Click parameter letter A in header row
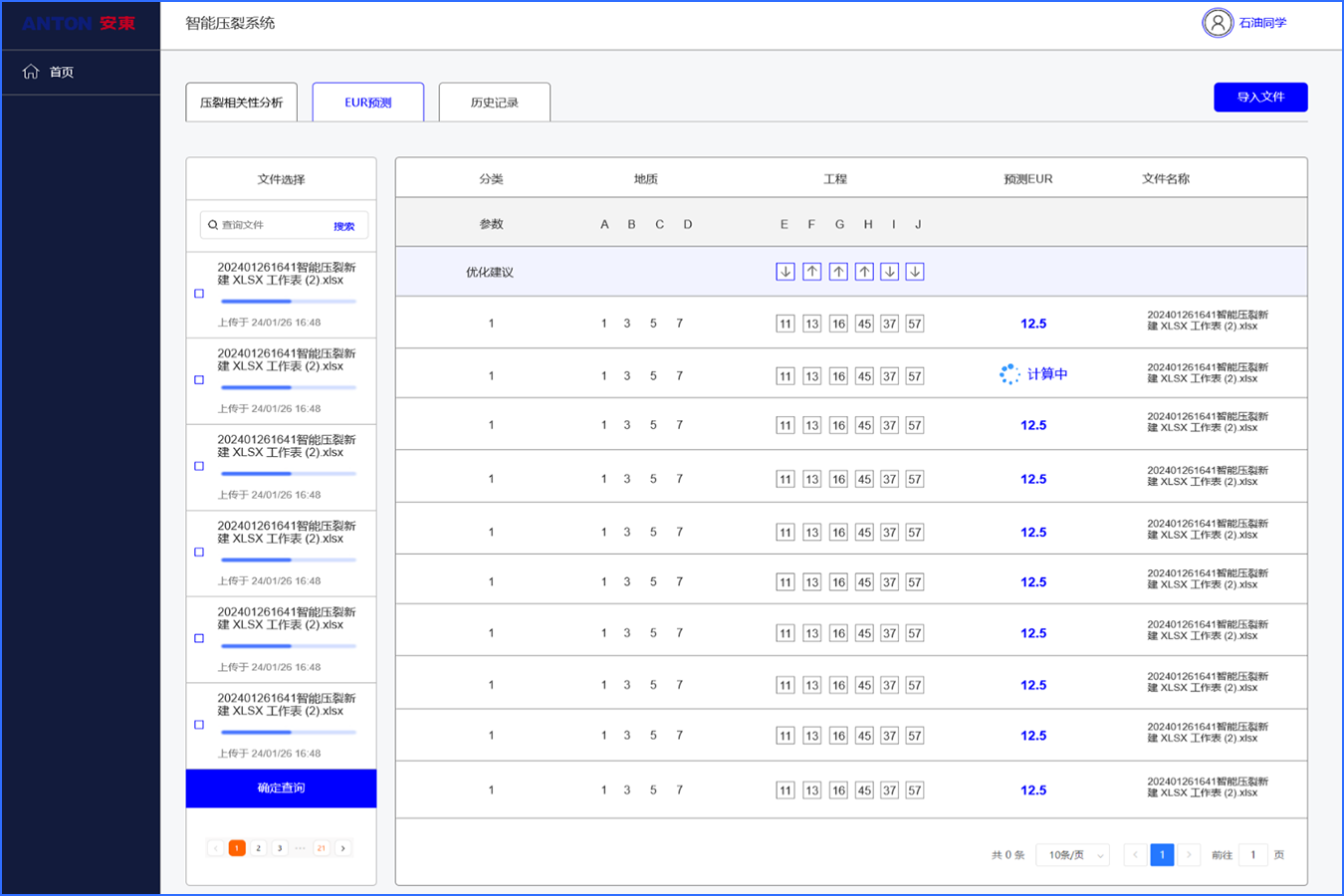Screen dimensions: 1344x896 coord(604,224)
